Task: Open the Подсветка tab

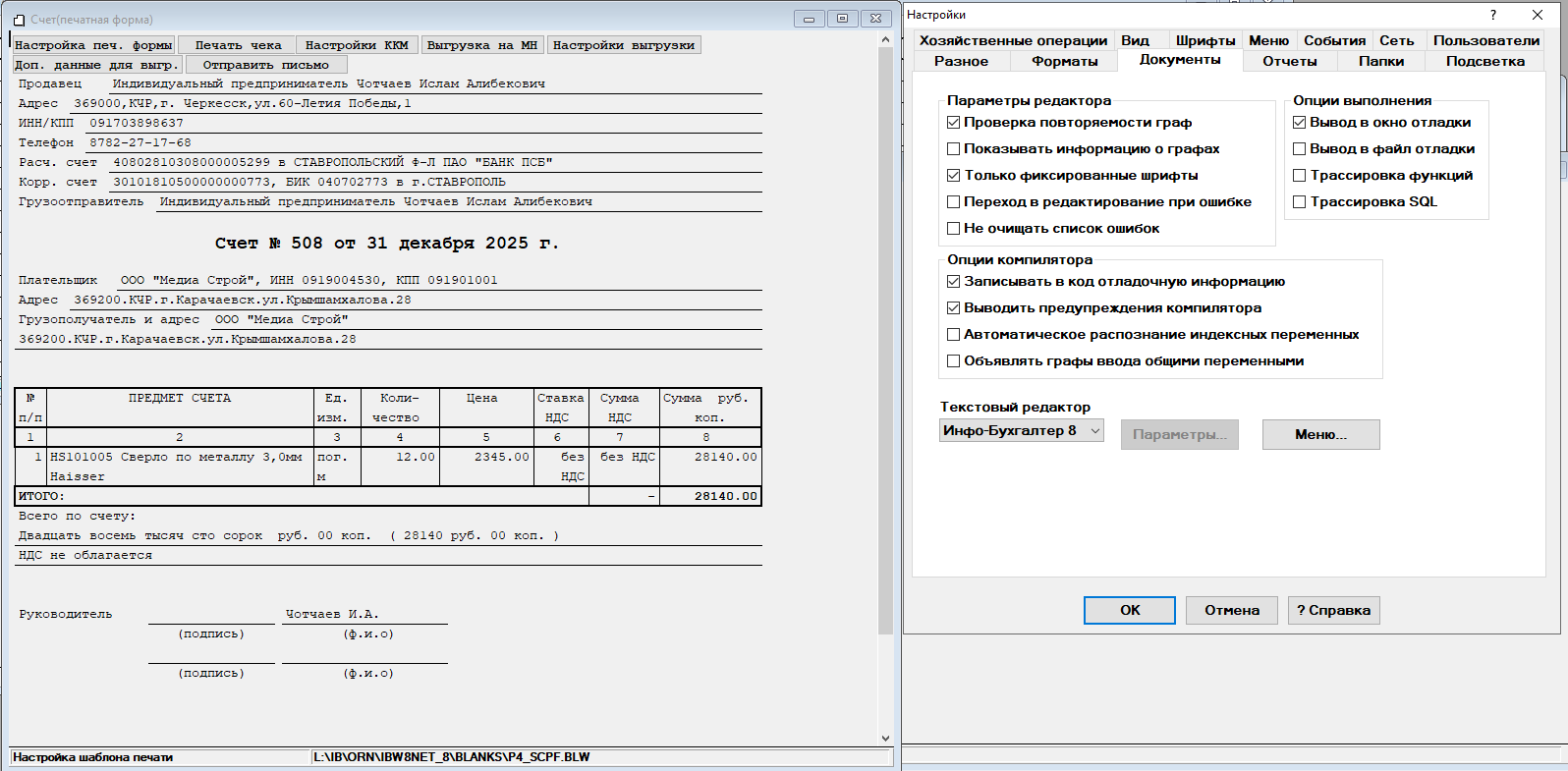Action: [1485, 61]
